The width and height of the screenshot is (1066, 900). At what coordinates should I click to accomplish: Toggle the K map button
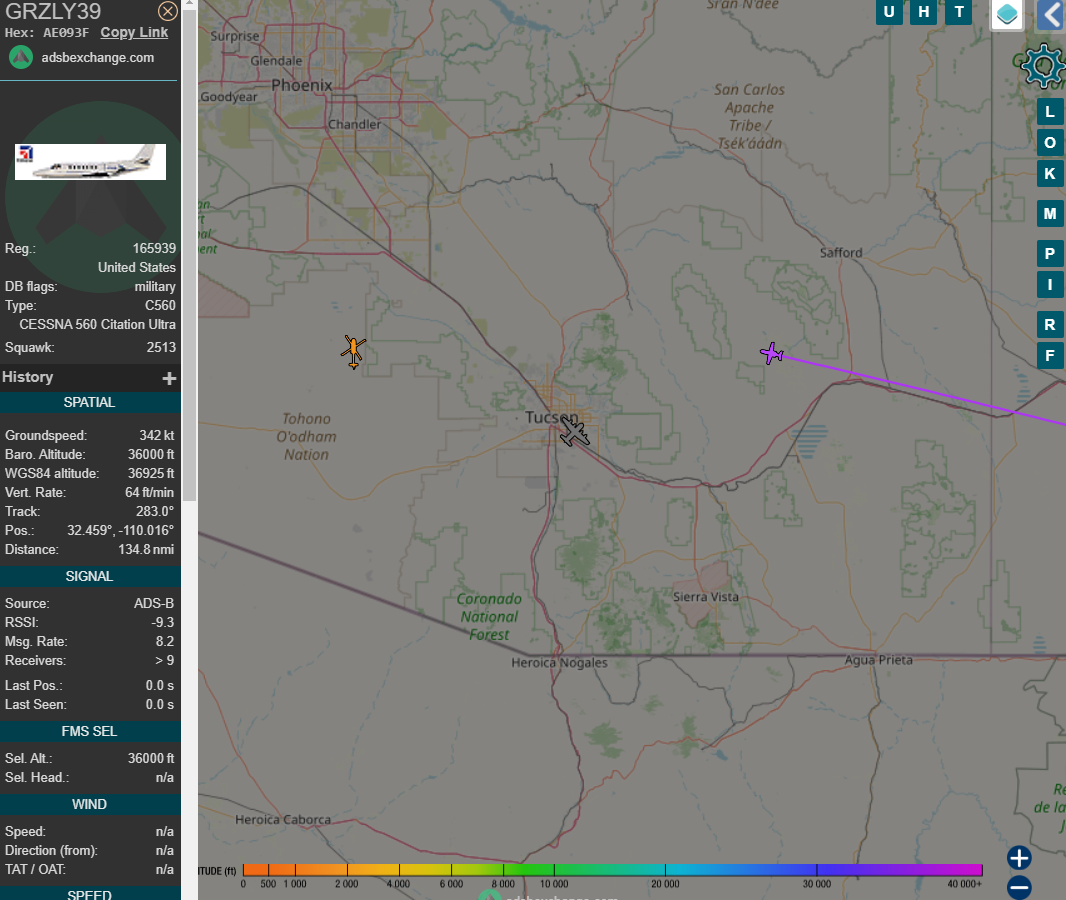[1050, 174]
